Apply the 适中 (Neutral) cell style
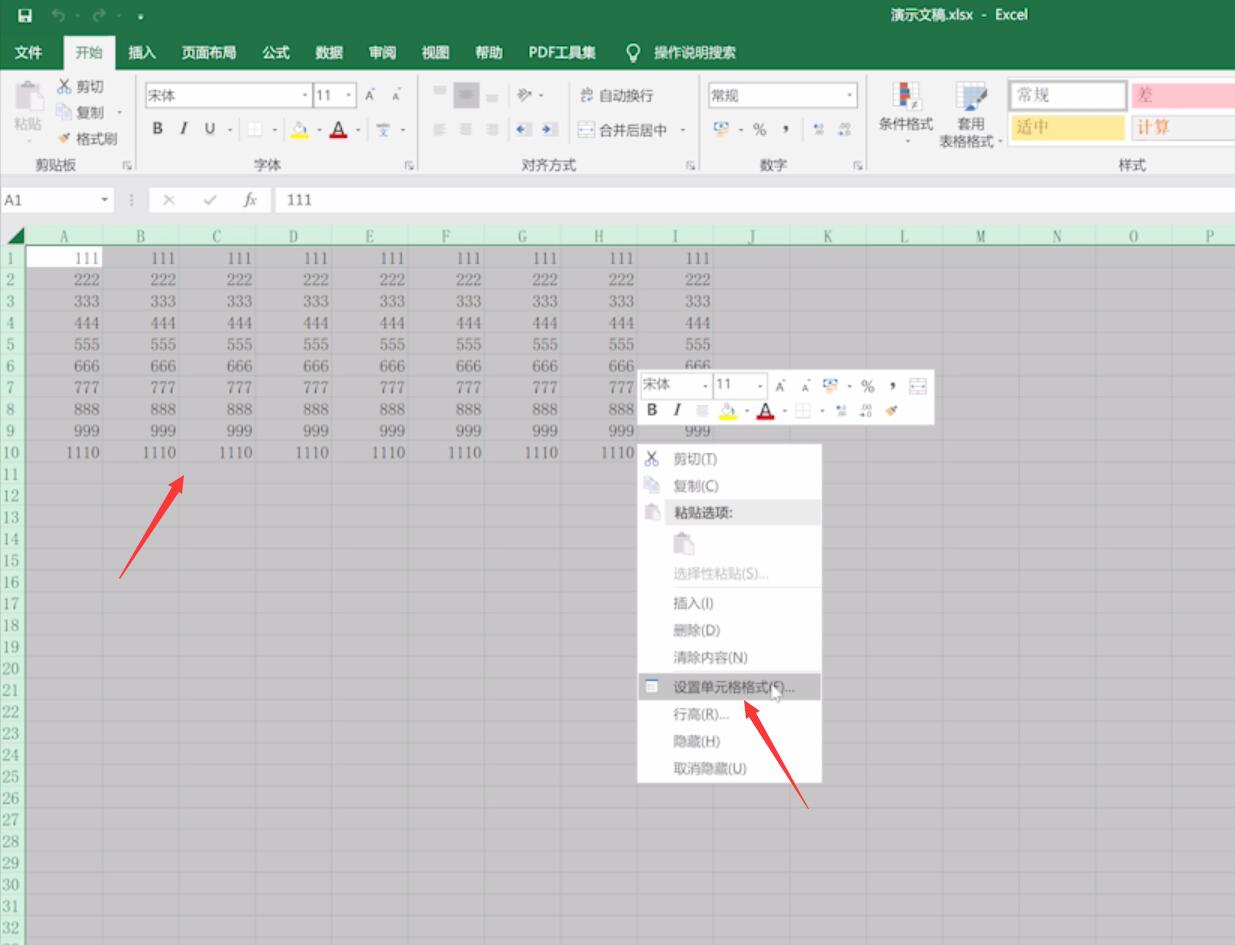This screenshot has height=945, width=1235. click(1068, 127)
